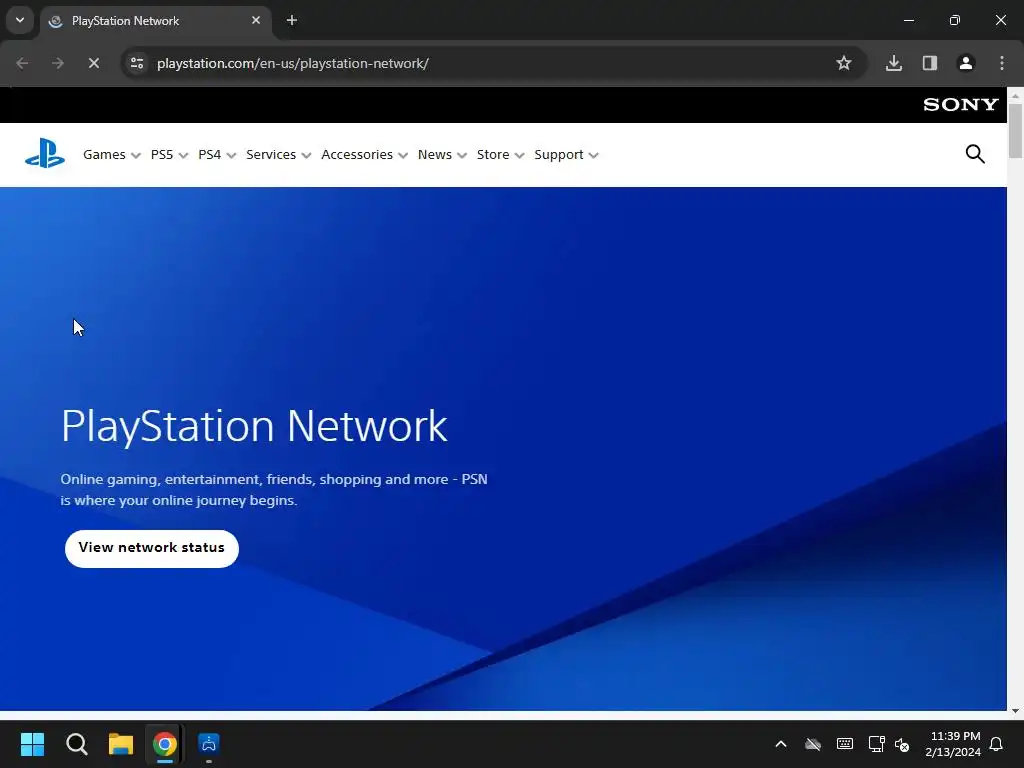This screenshot has width=1024, height=768.
Task: Open Windows taskbar search
Action: coord(76,744)
